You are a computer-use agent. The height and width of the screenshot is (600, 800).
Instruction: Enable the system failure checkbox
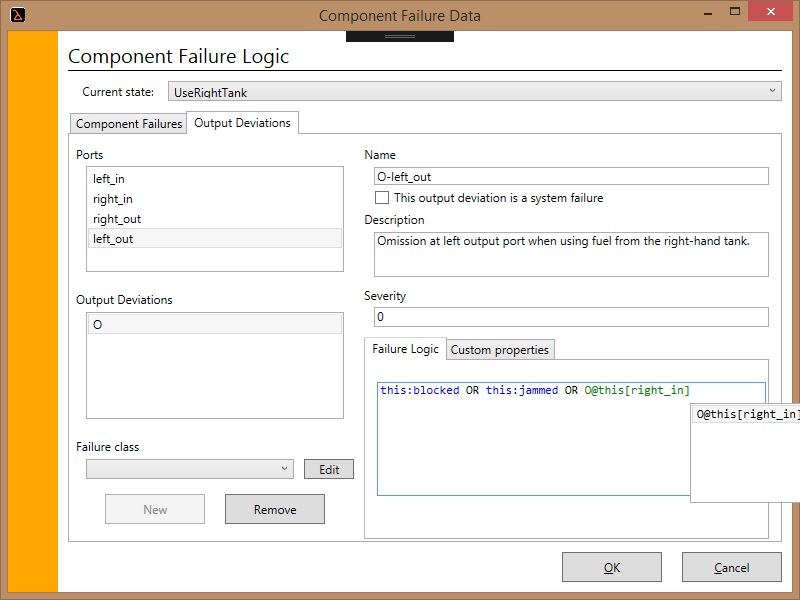(382, 197)
